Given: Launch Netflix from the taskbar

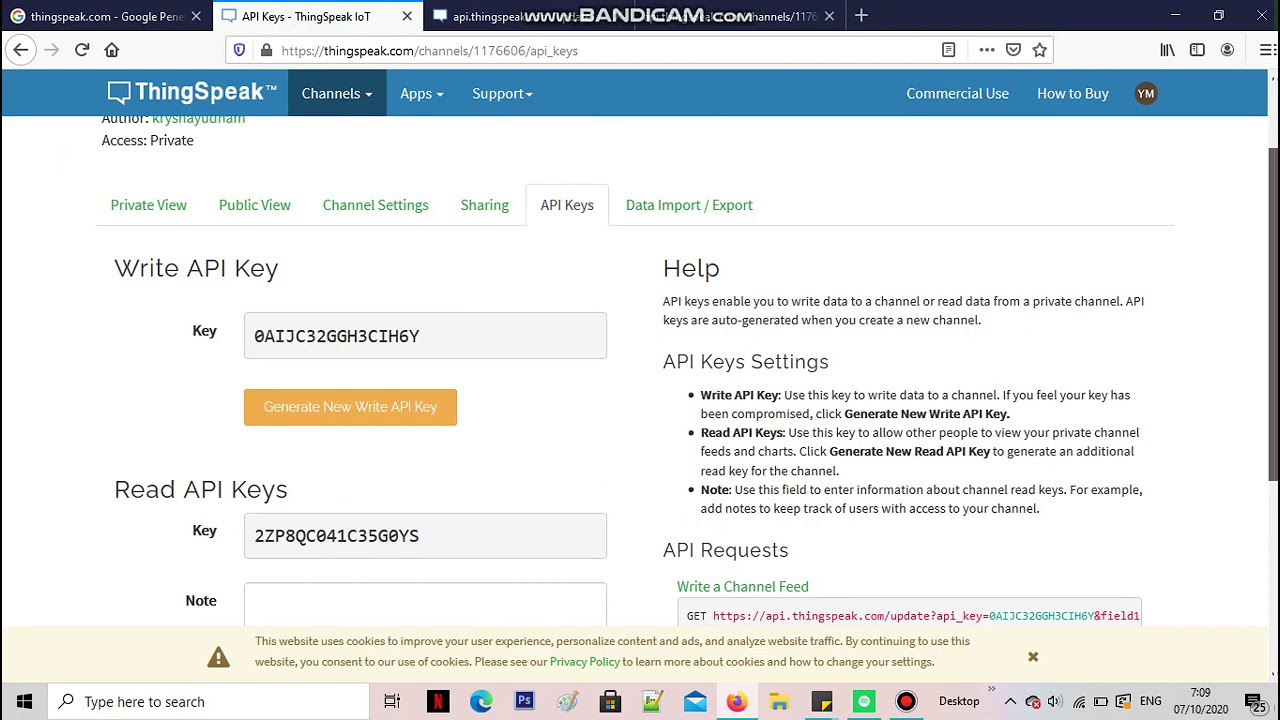Looking at the screenshot, I should [438, 702].
